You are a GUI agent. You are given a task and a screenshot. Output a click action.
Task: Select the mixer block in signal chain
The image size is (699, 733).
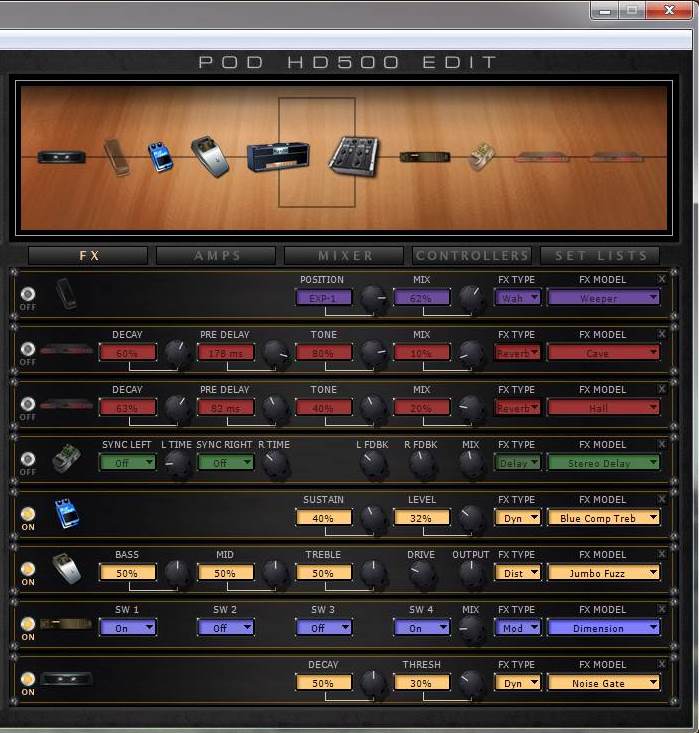pyautogui.click(x=354, y=156)
